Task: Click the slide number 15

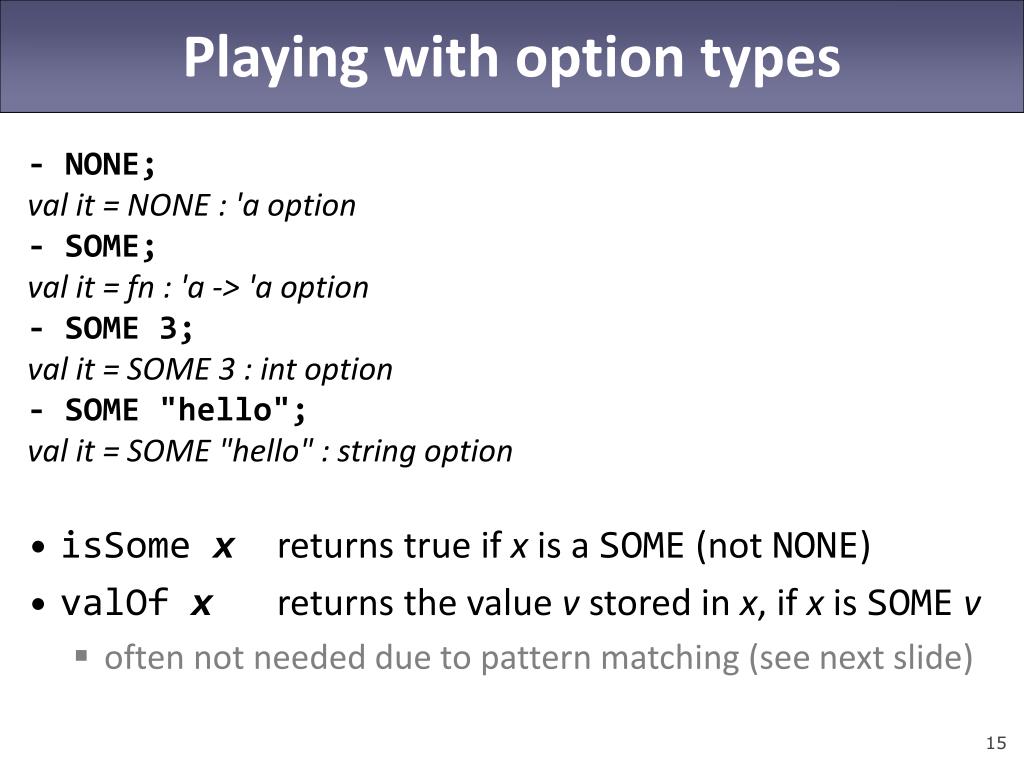Action: click(x=996, y=743)
